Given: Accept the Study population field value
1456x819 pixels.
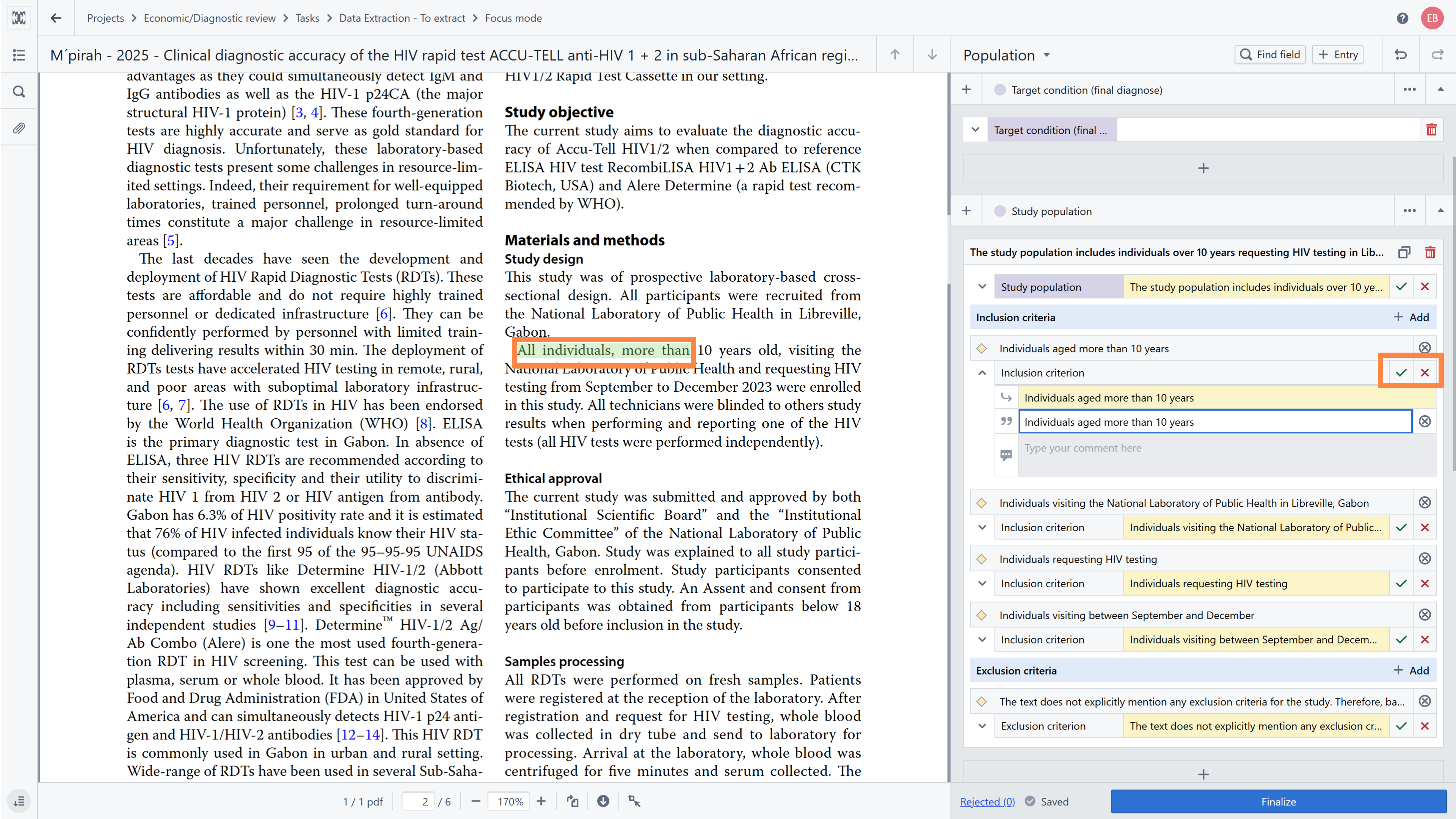Looking at the screenshot, I should 1401,287.
